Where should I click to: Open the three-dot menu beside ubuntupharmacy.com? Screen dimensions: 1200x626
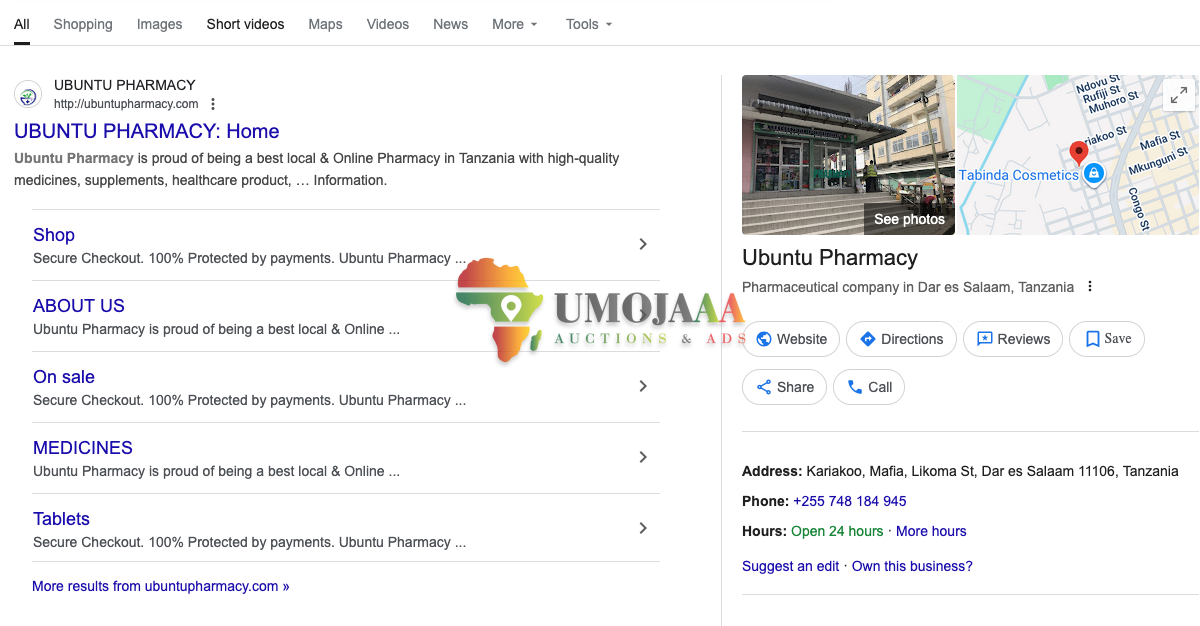(x=213, y=104)
